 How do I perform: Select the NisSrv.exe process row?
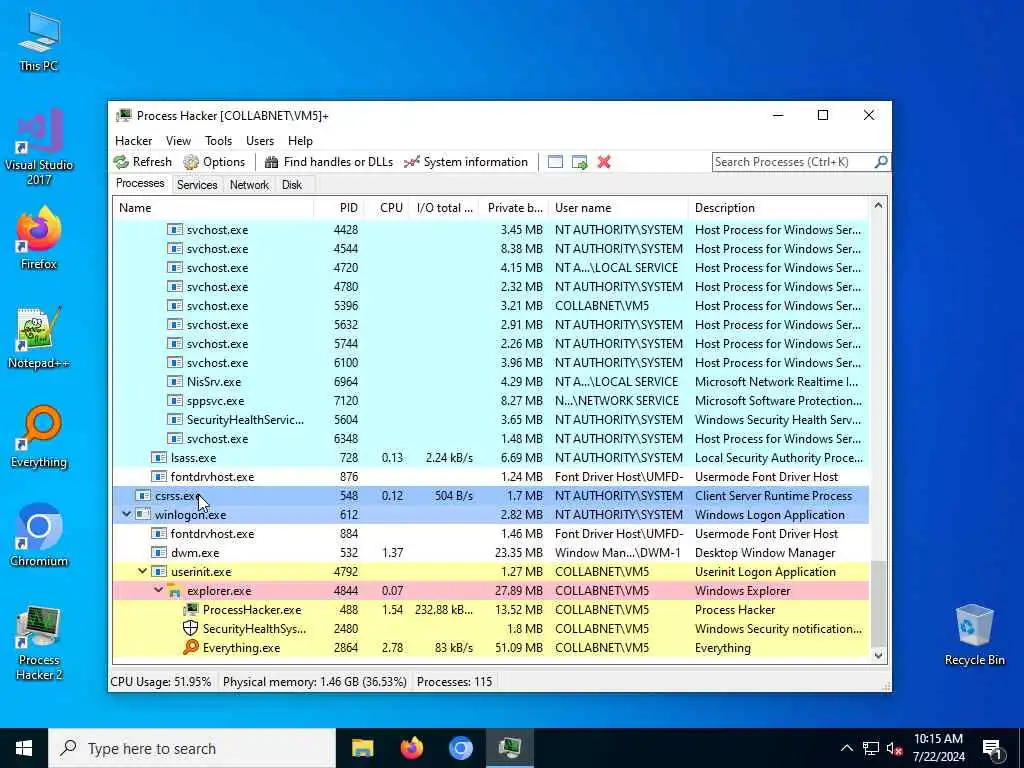pos(491,381)
